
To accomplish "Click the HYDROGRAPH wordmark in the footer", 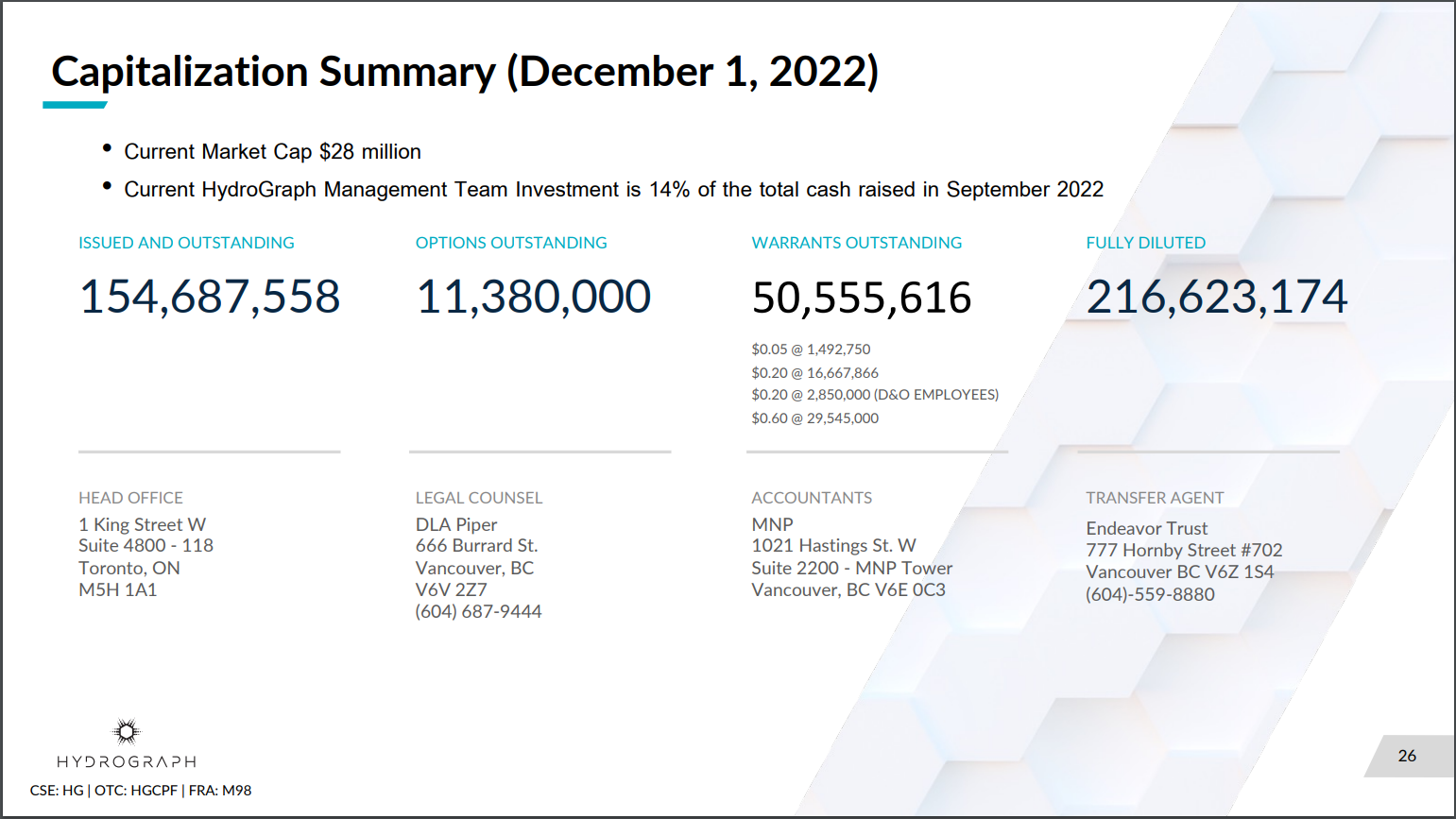I will (127, 761).
